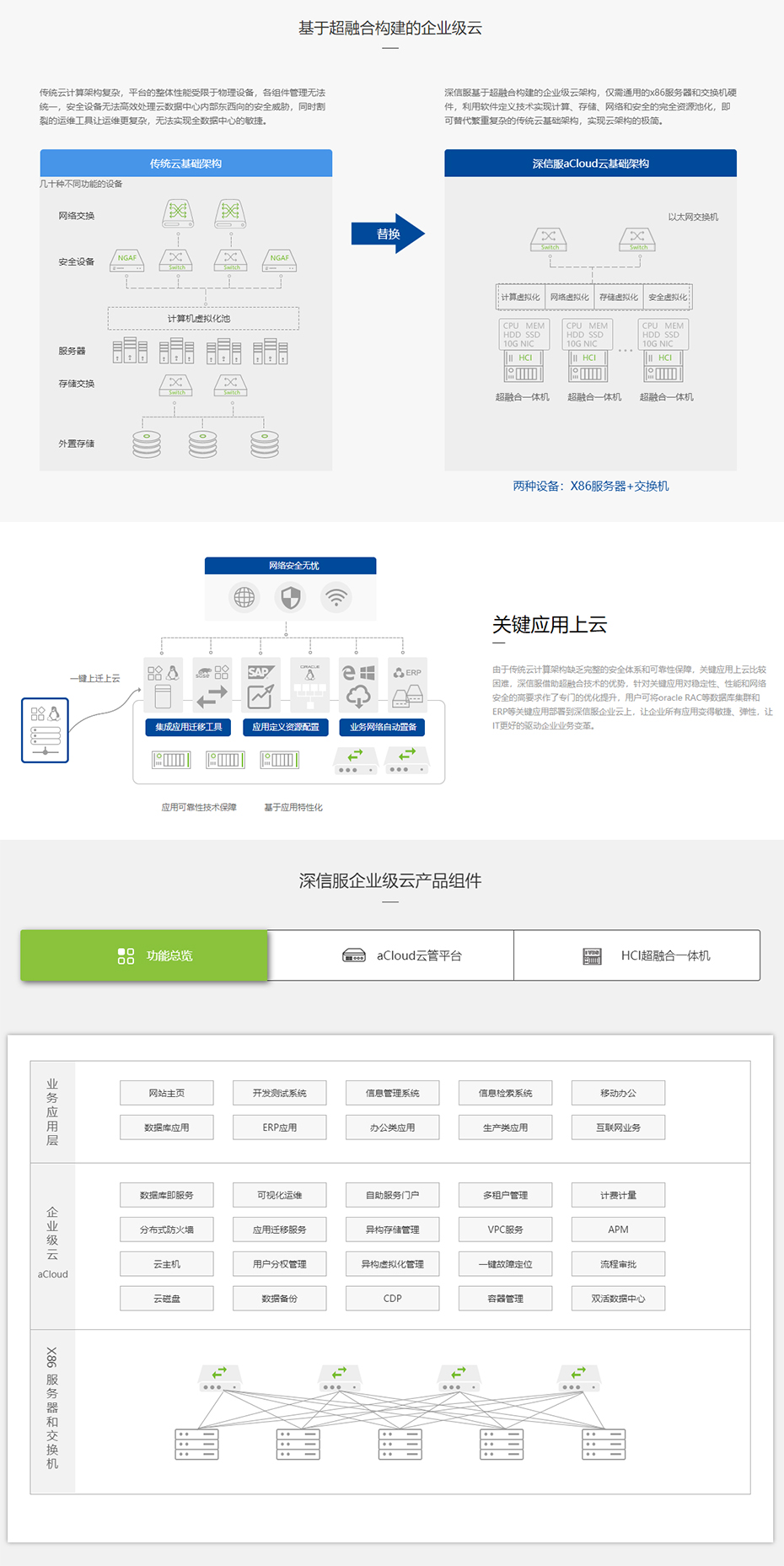Click 应用定义资源配置 button
The height and width of the screenshot is (1566, 784).
[x=286, y=727]
